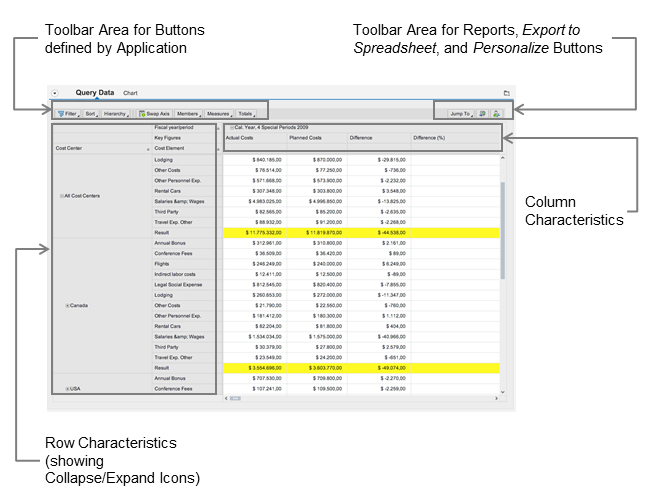Click the vertical scrollbar down arrow

click(x=502, y=392)
